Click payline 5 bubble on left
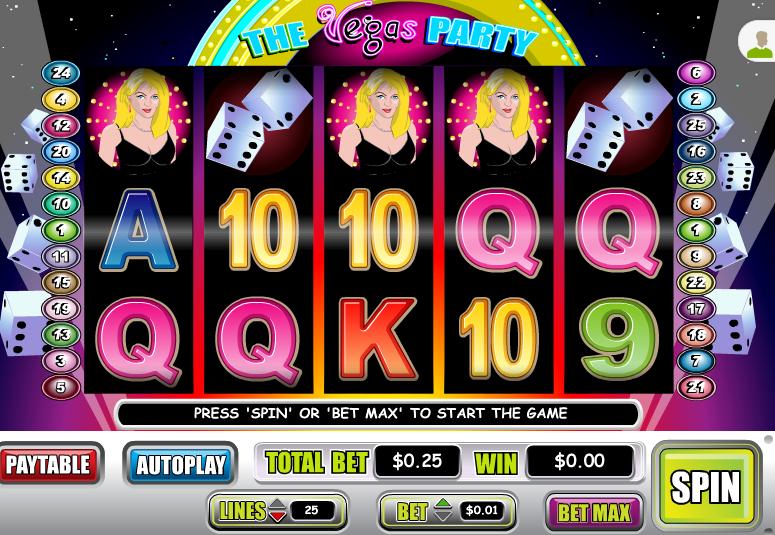The height and width of the screenshot is (535, 775). [x=61, y=387]
